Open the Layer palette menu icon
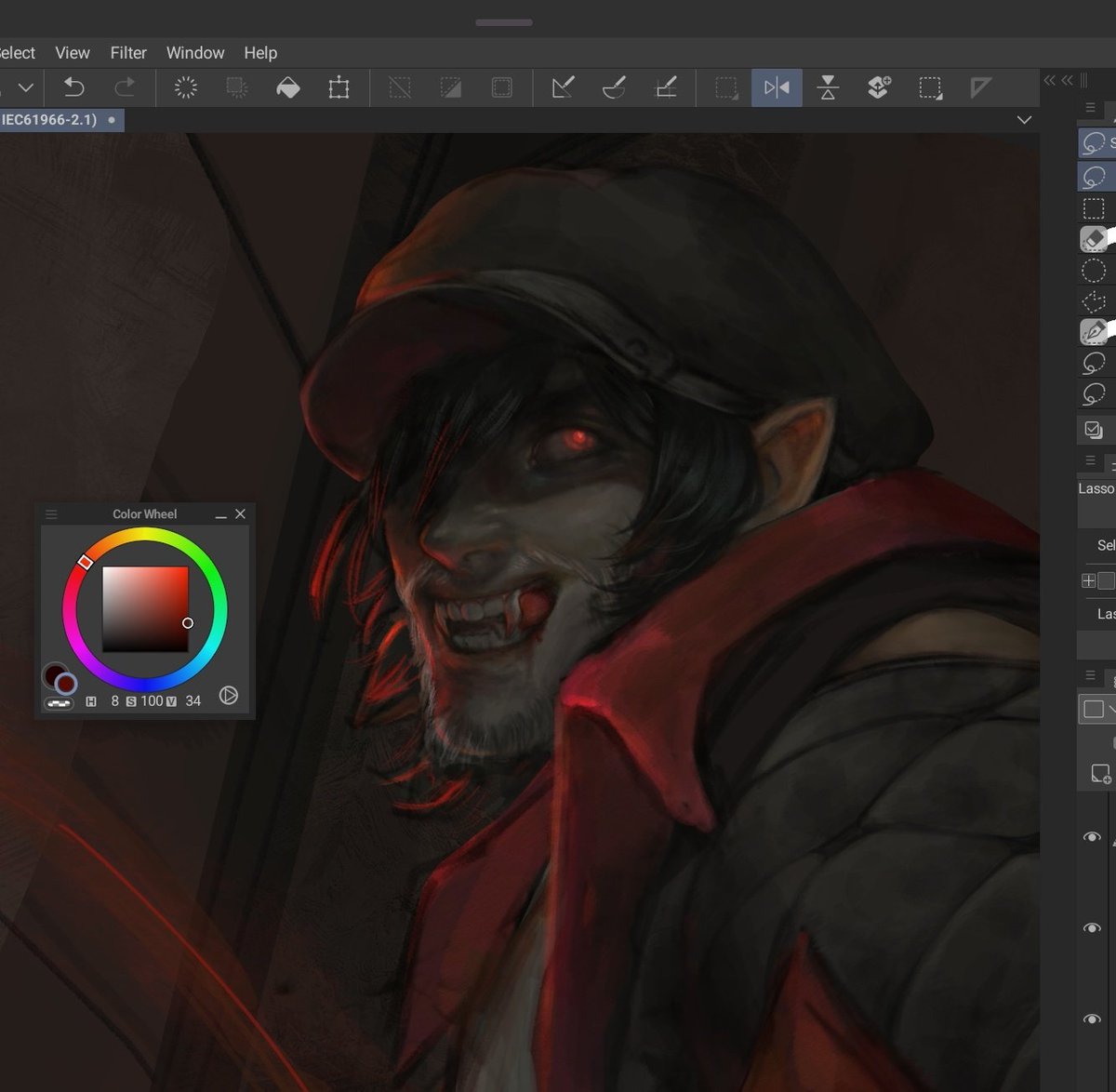 [1090, 675]
